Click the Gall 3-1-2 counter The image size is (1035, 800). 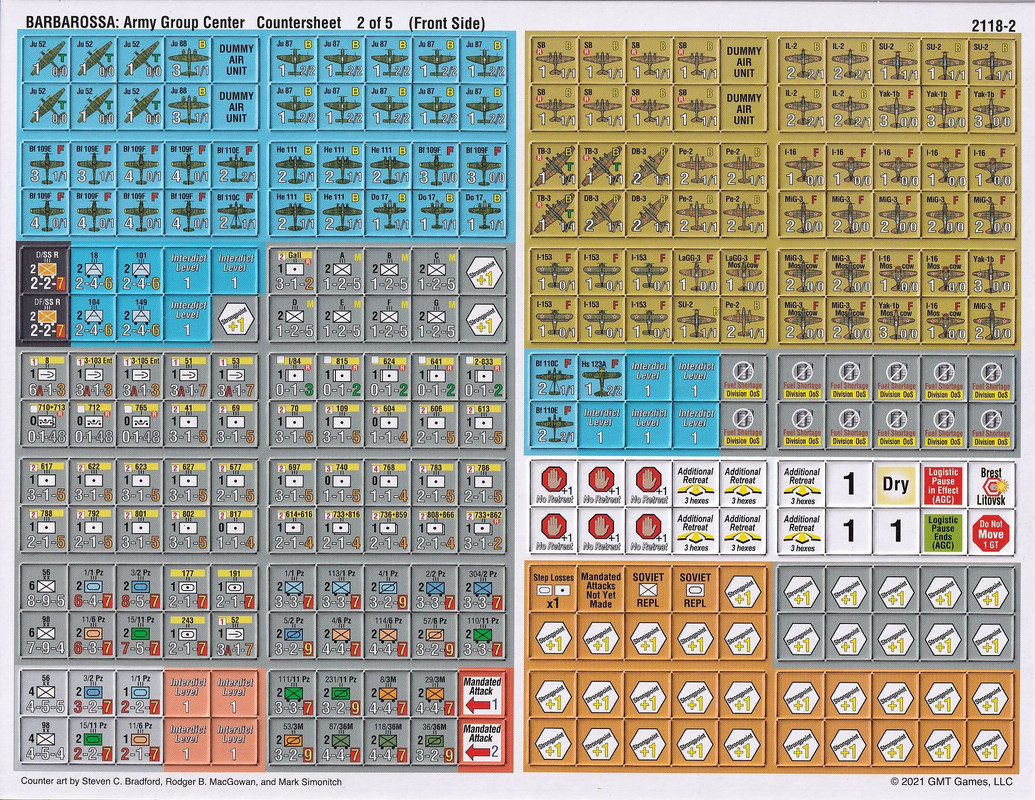294,271
